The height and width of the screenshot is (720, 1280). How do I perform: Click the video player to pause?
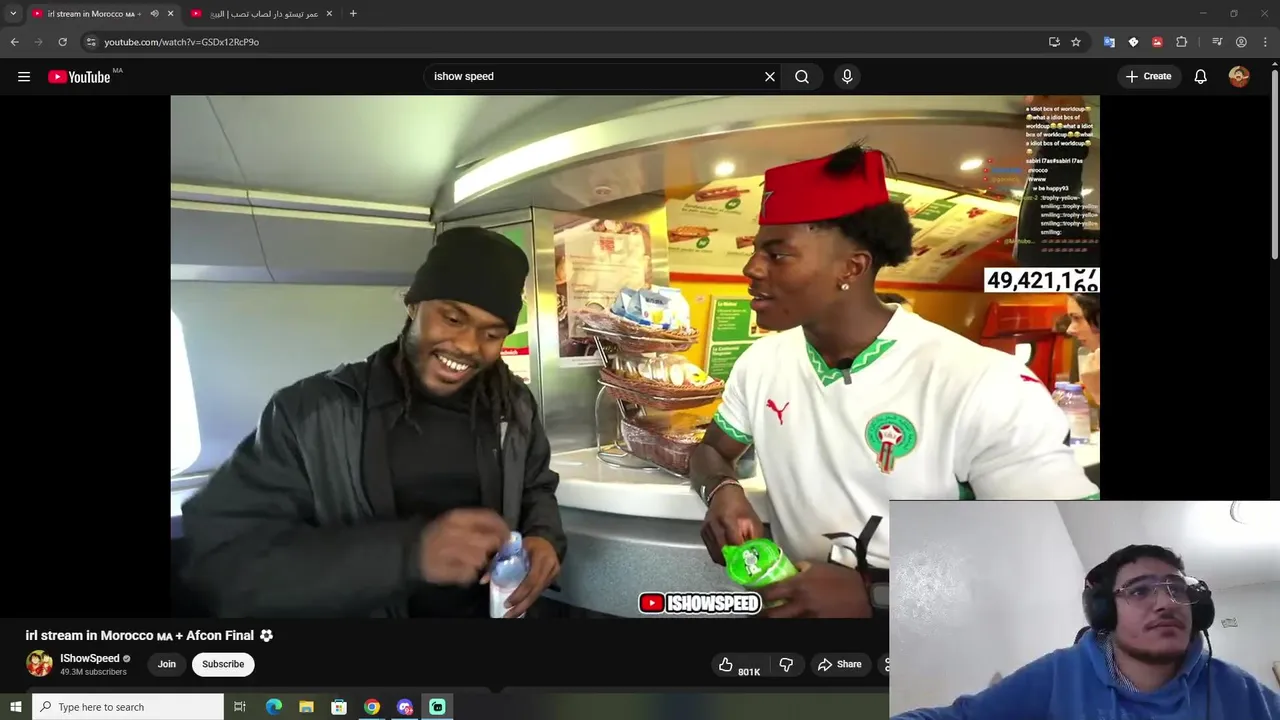click(x=635, y=356)
